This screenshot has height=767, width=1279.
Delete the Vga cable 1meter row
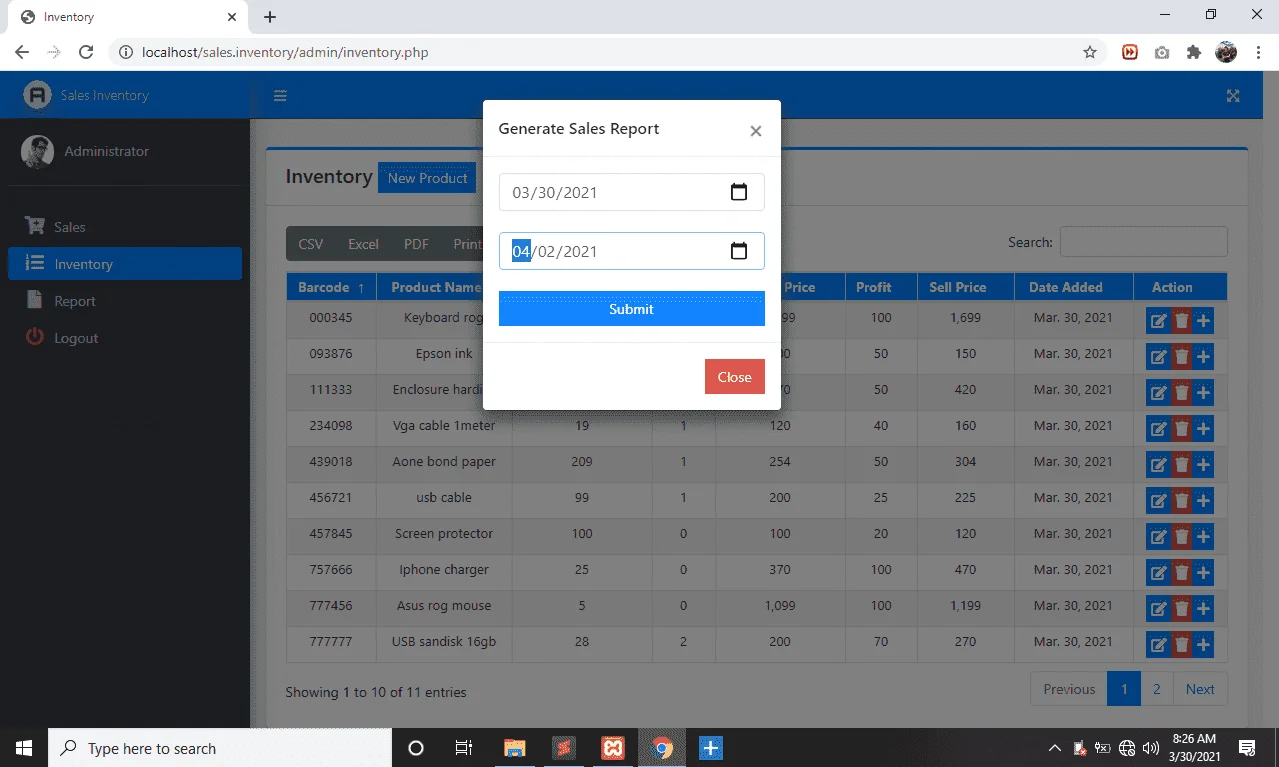click(1181, 429)
